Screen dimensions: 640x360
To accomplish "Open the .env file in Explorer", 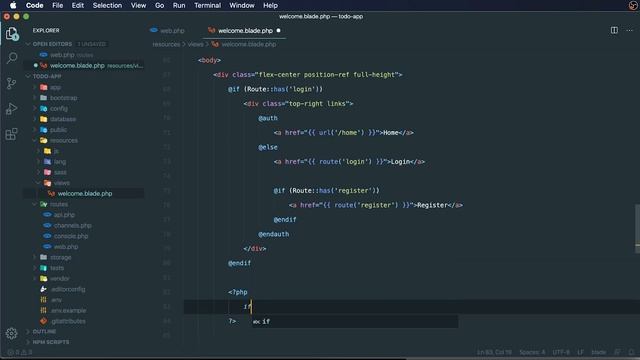I will click(56, 300).
